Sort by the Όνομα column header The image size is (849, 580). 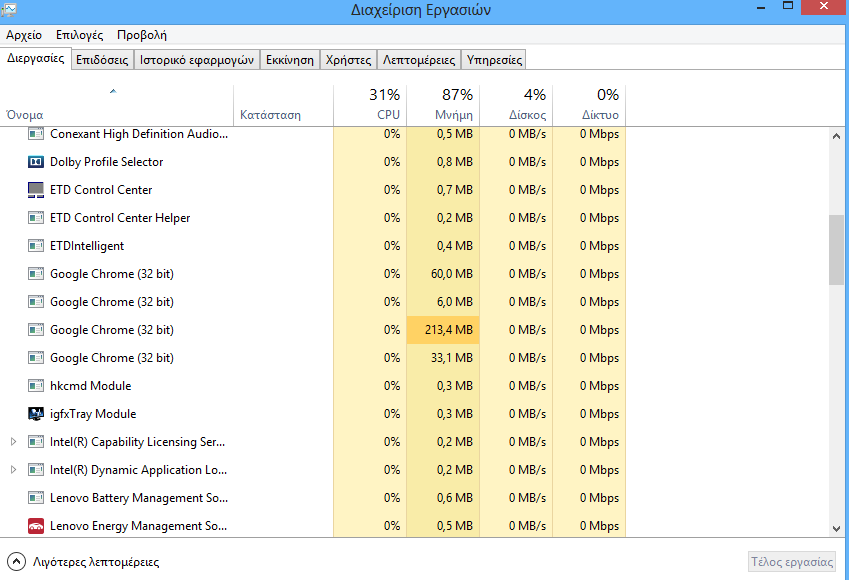[x=117, y=106]
